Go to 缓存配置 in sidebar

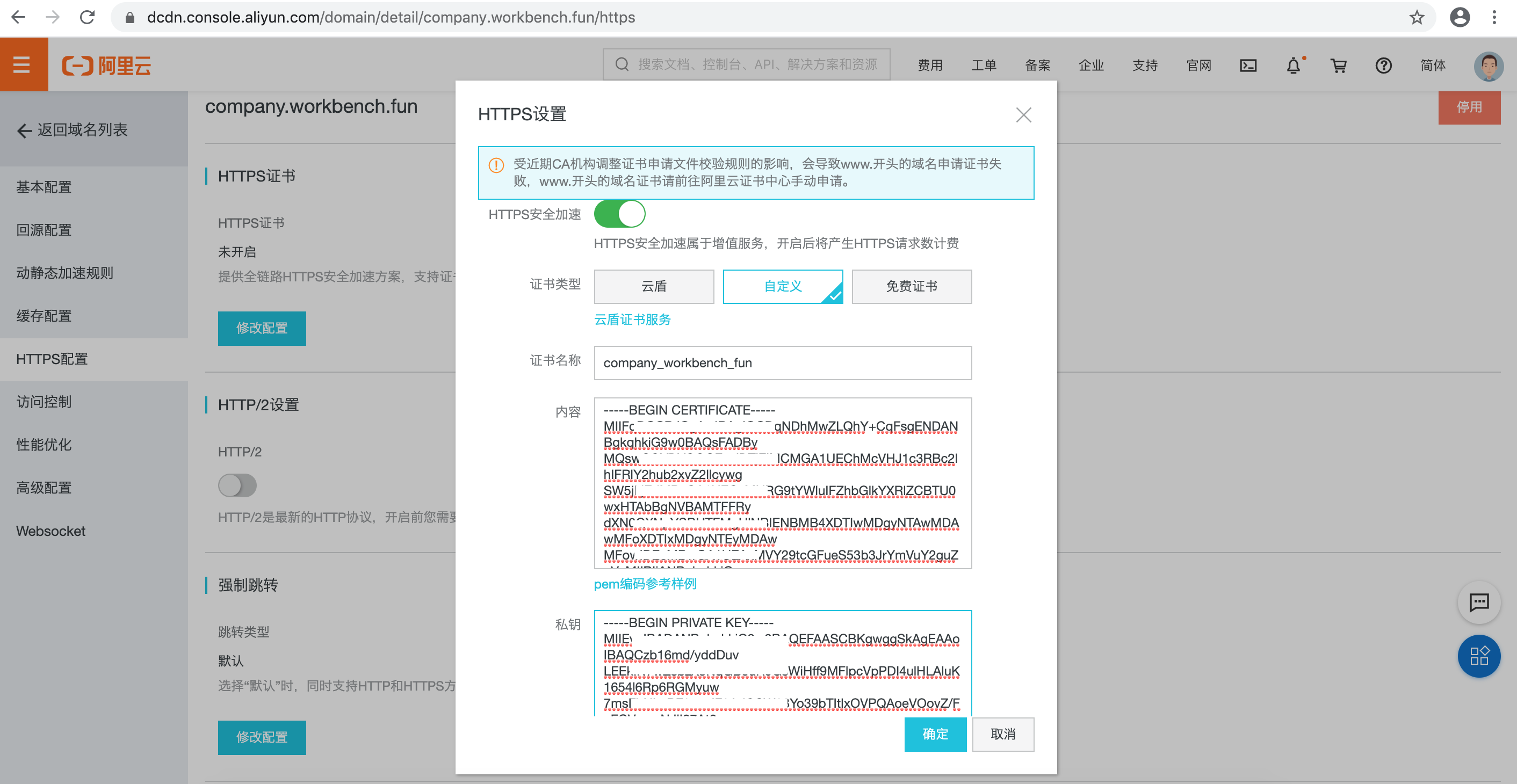coord(94,316)
